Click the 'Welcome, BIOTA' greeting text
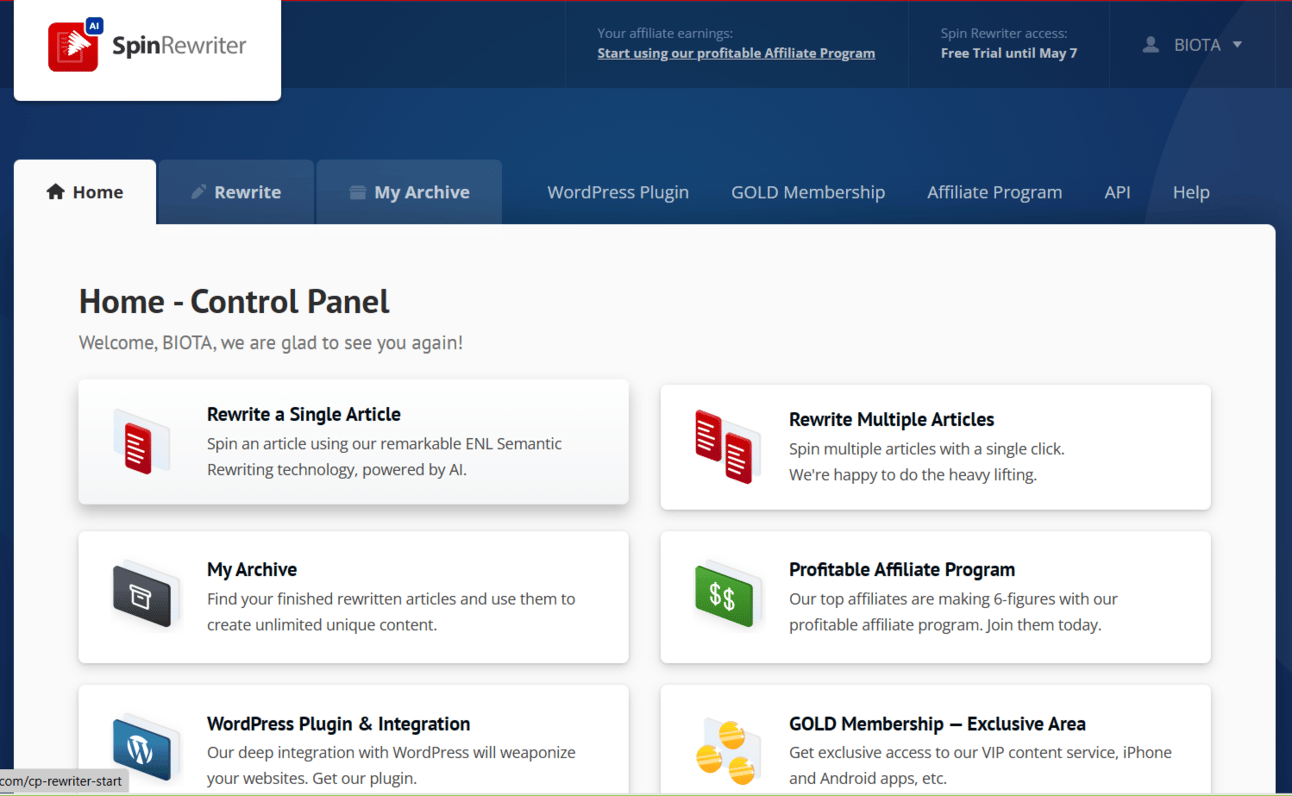 271,342
